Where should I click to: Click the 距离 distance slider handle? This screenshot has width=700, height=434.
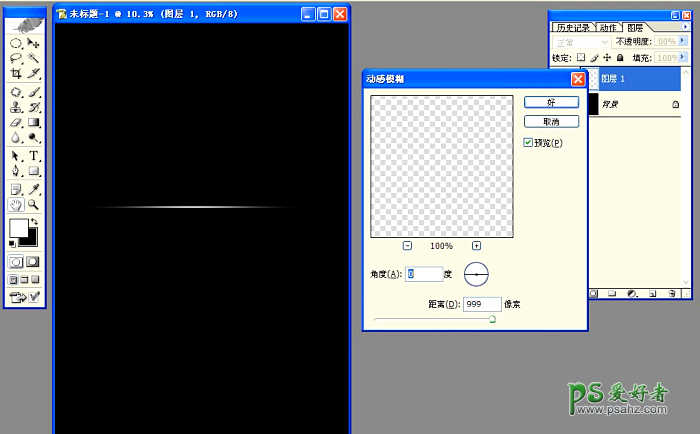coord(492,319)
